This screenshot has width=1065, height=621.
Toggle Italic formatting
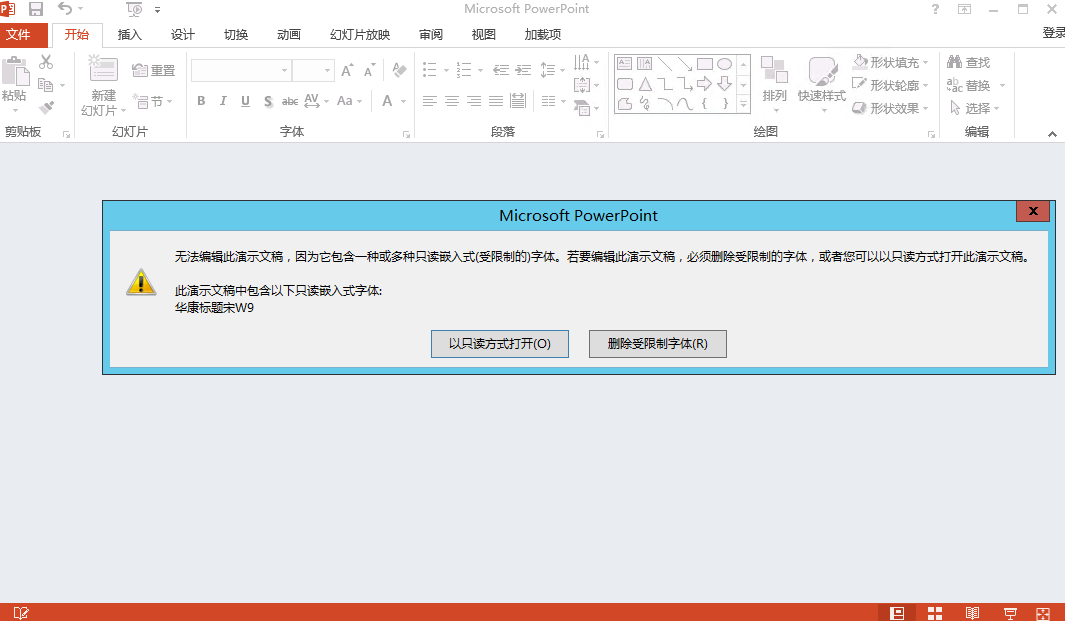[223, 101]
